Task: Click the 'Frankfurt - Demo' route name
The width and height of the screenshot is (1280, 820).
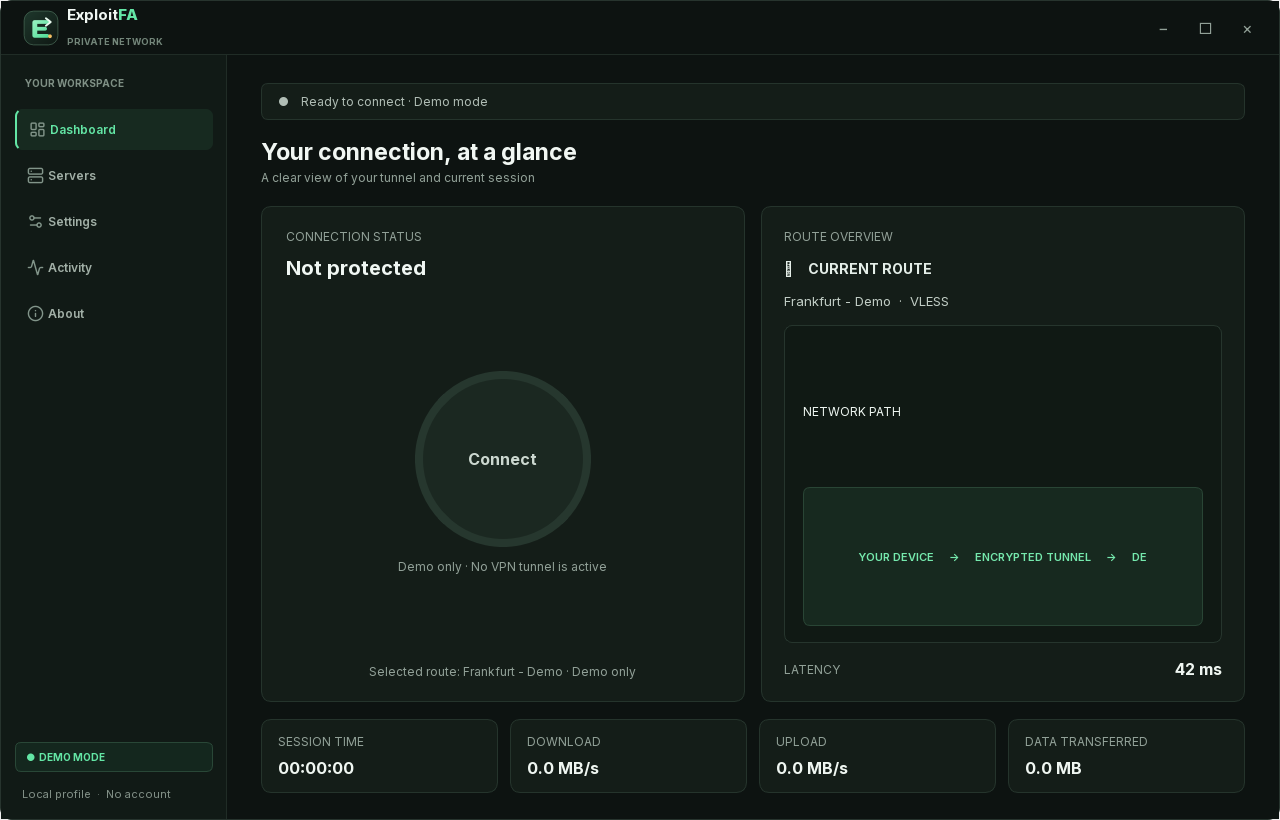Action: click(837, 301)
